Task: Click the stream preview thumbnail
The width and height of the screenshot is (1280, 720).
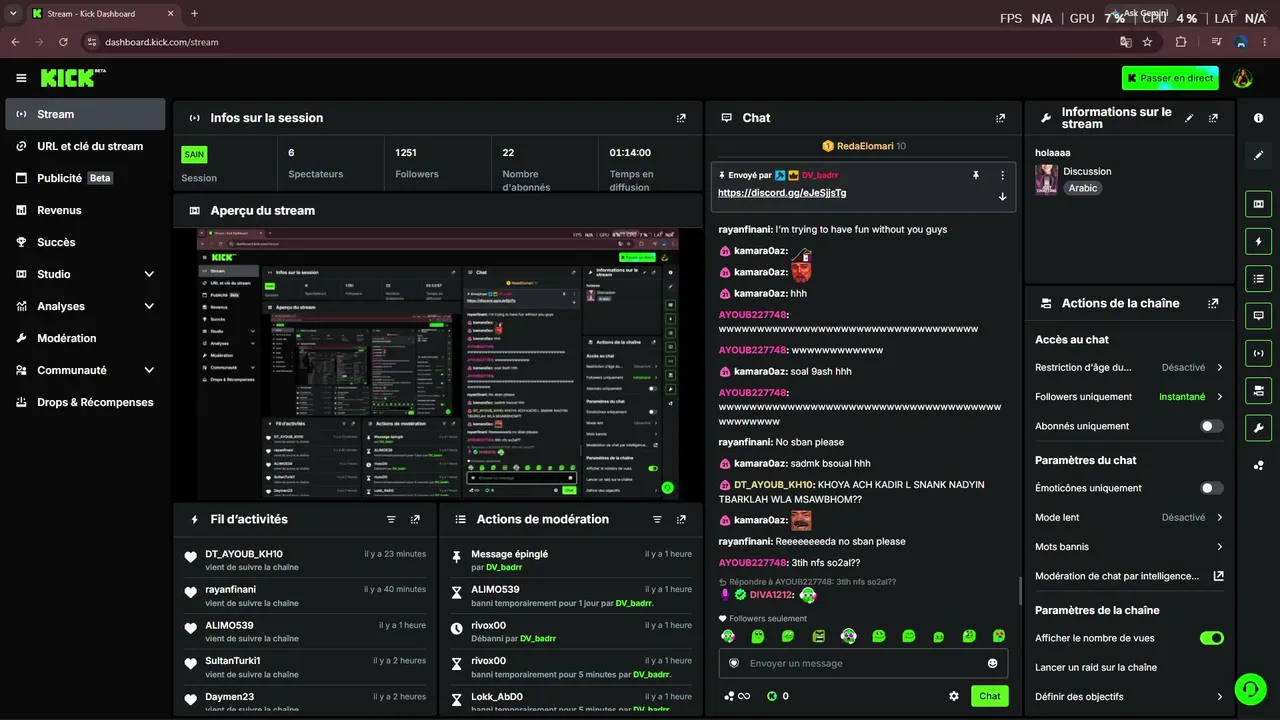Action: (438, 364)
